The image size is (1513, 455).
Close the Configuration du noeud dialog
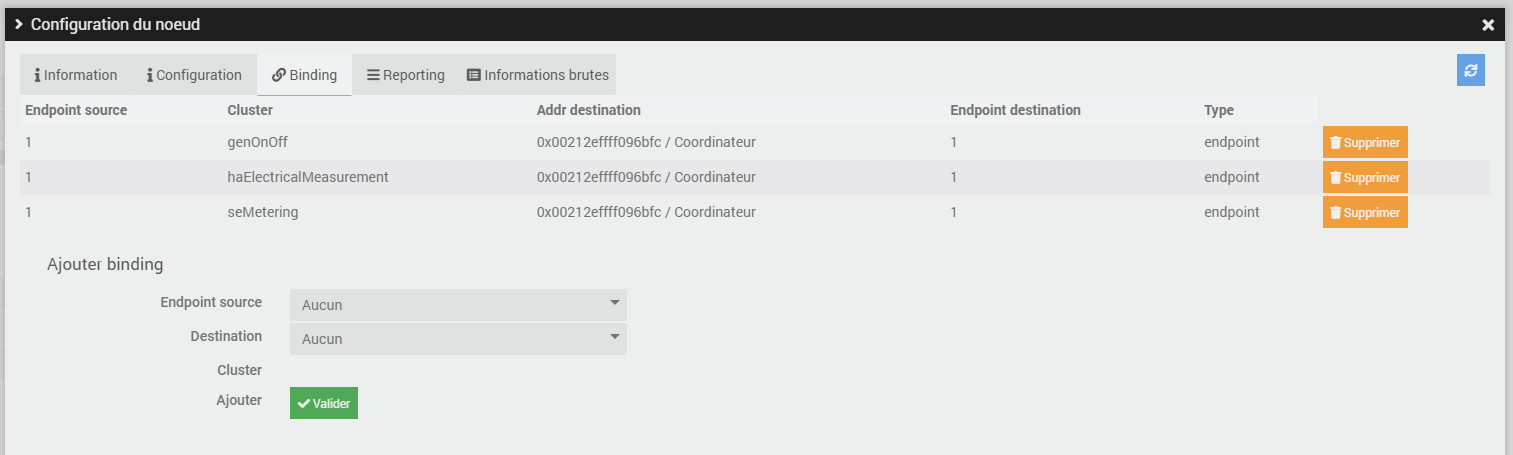[x=1488, y=25]
